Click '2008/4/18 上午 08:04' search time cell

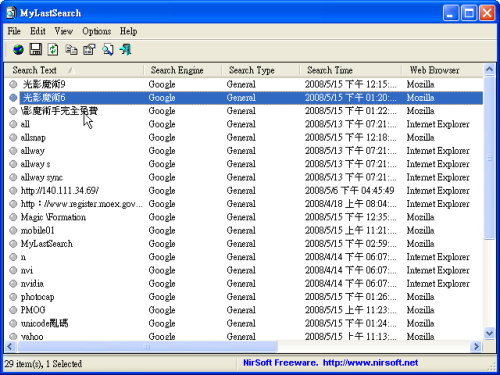click(x=351, y=204)
